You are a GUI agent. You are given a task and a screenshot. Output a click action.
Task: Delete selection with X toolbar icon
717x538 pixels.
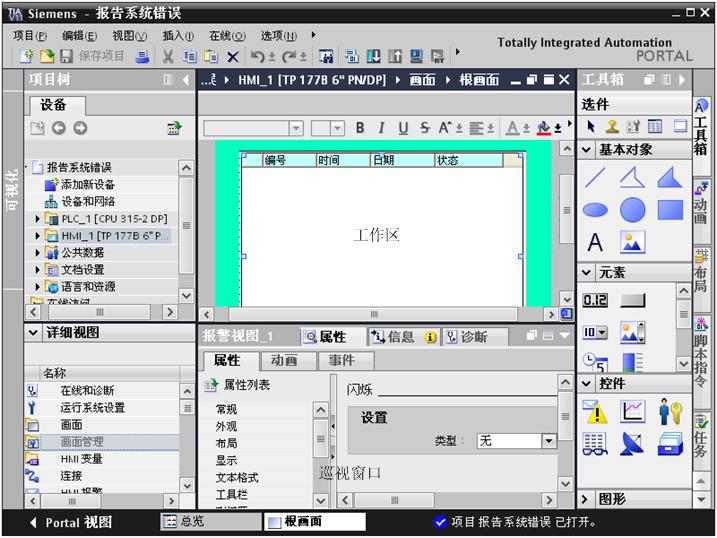[x=233, y=57]
